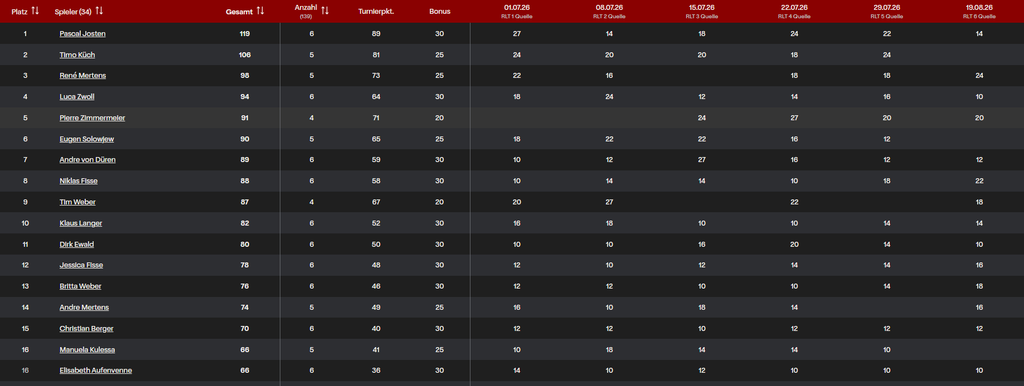Open player profile Elisabeth Aufenvenne
Screen dimensions: 1024x386
coord(95,370)
